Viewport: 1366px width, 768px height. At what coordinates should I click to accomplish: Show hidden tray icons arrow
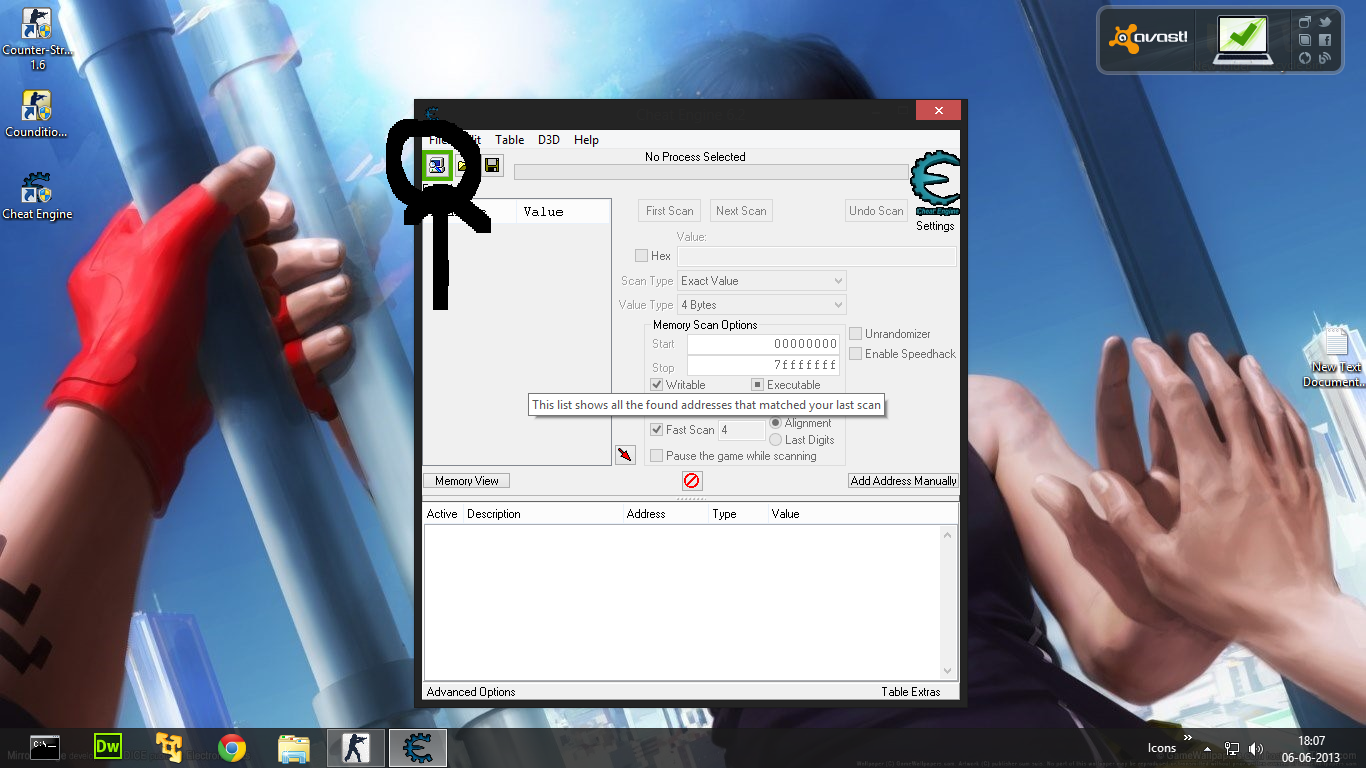coord(1208,748)
